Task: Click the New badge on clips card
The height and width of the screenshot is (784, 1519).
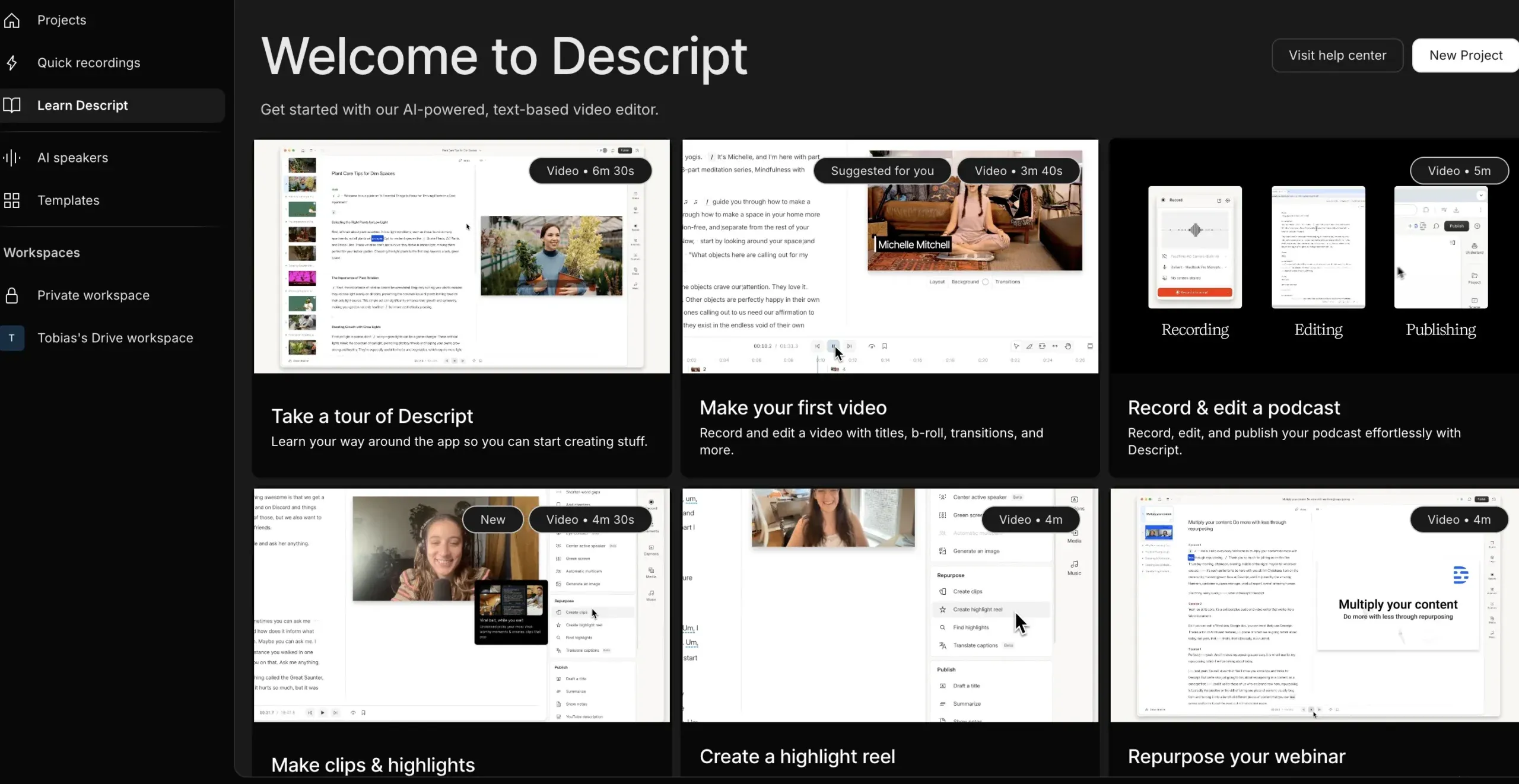Action: pyautogui.click(x=492, y=520)
